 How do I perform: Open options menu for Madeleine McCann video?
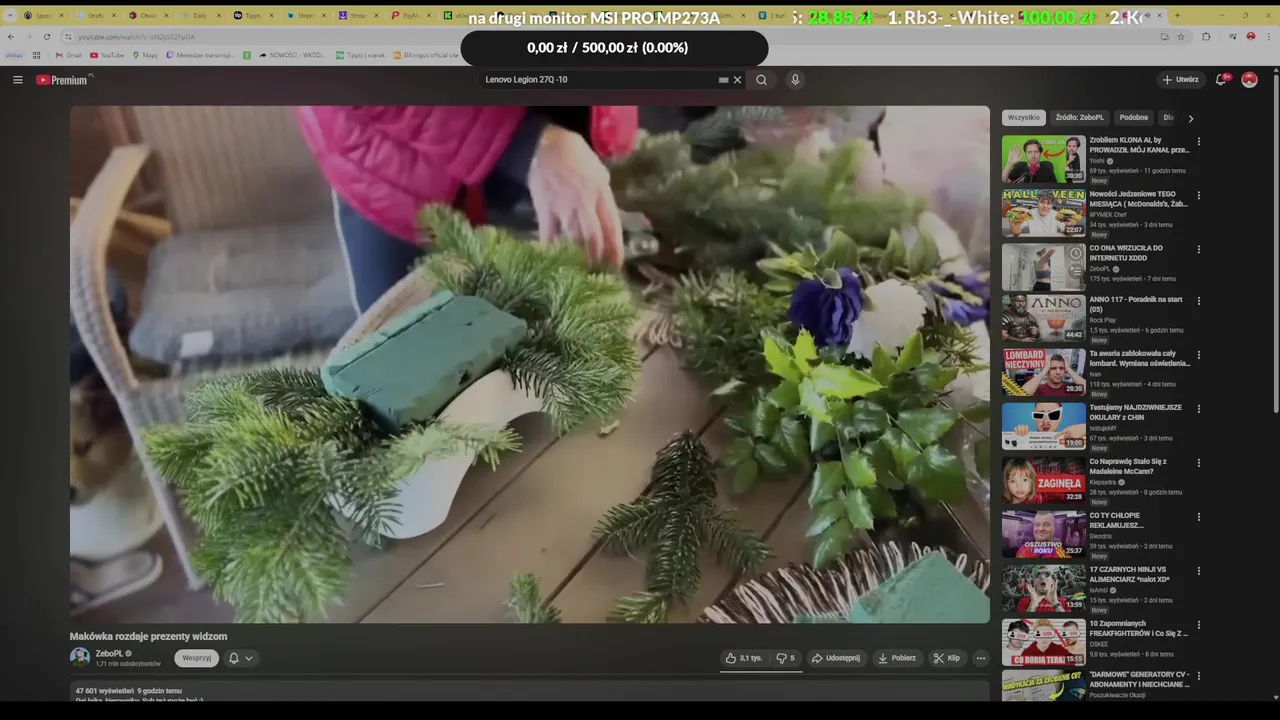point(1198,462)
